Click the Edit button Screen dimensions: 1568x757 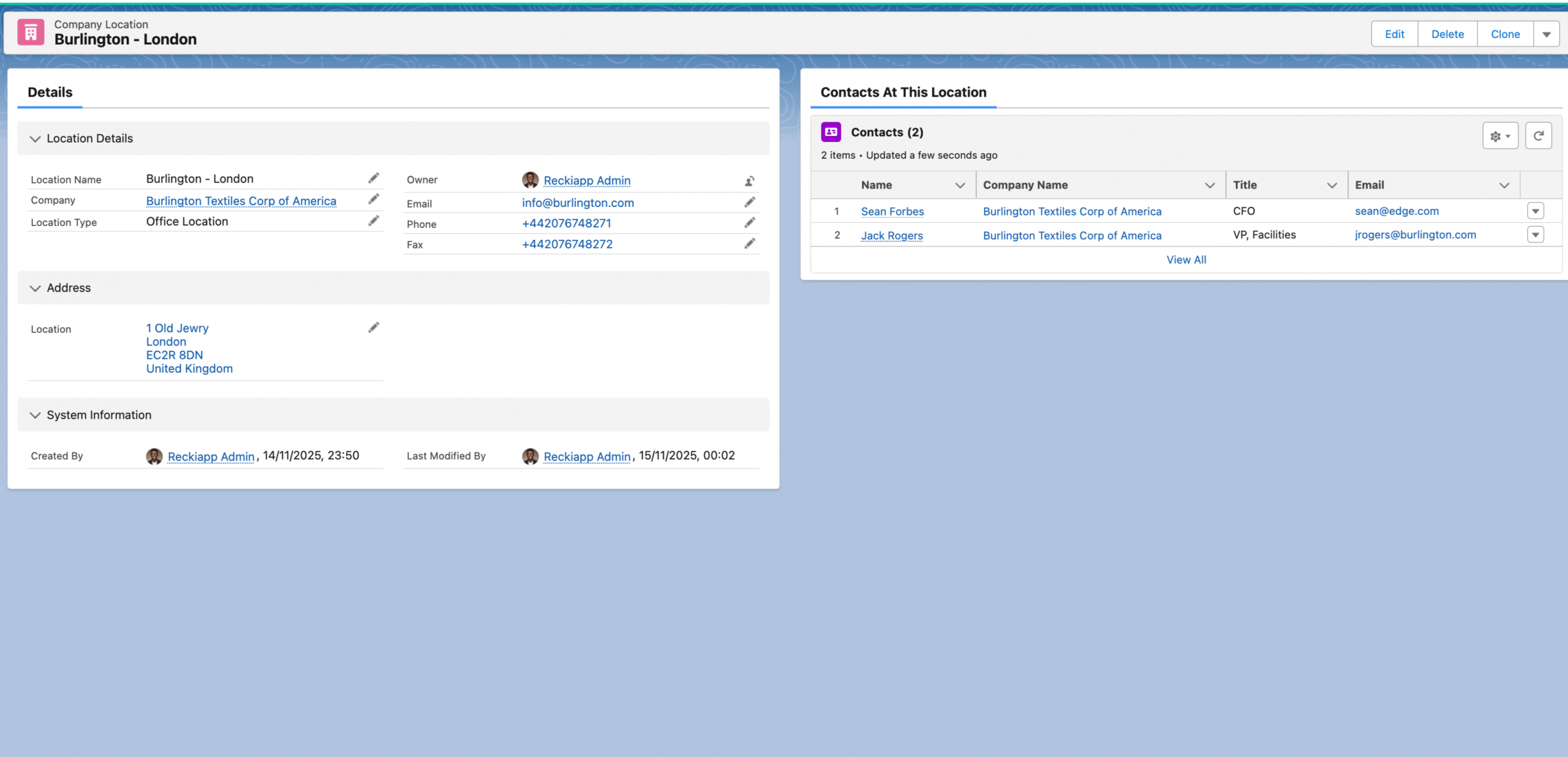[x=1395, y=34]
